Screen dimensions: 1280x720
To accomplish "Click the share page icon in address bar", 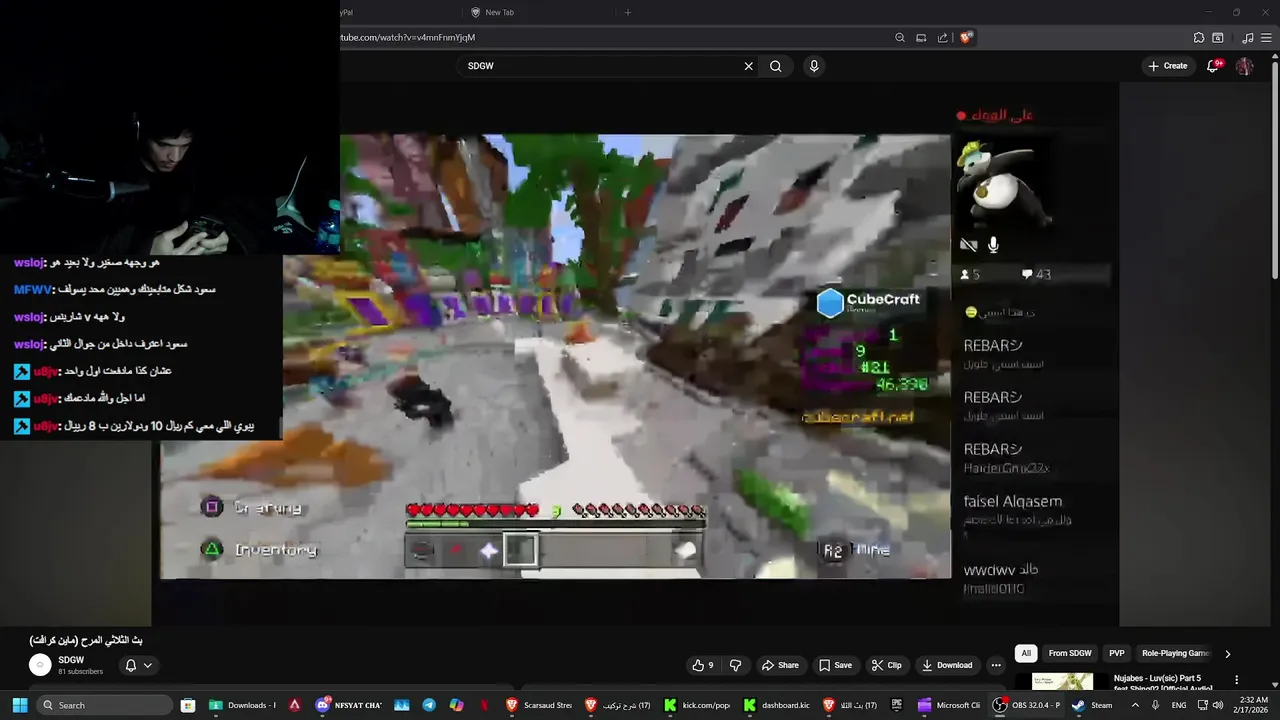I will (x=942, y=38).
